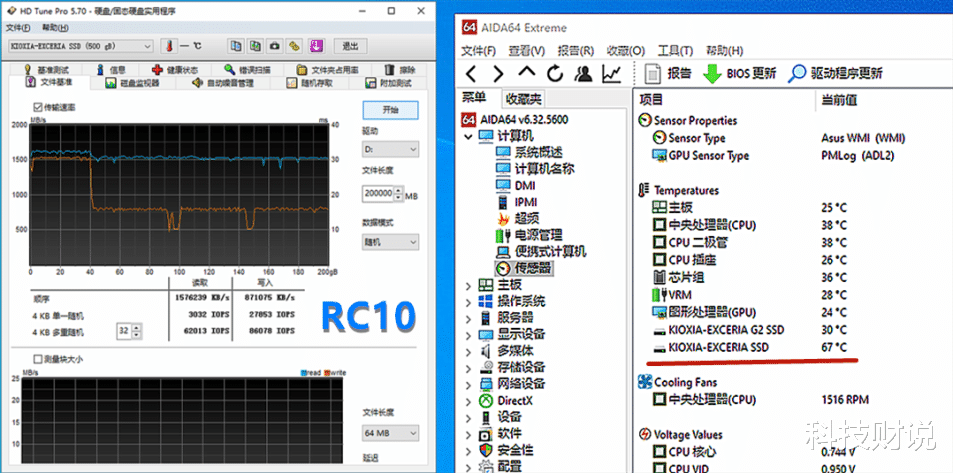
Task: Switch to the 磁盘监视器 disk monitor tab
Action: point(132,83)
